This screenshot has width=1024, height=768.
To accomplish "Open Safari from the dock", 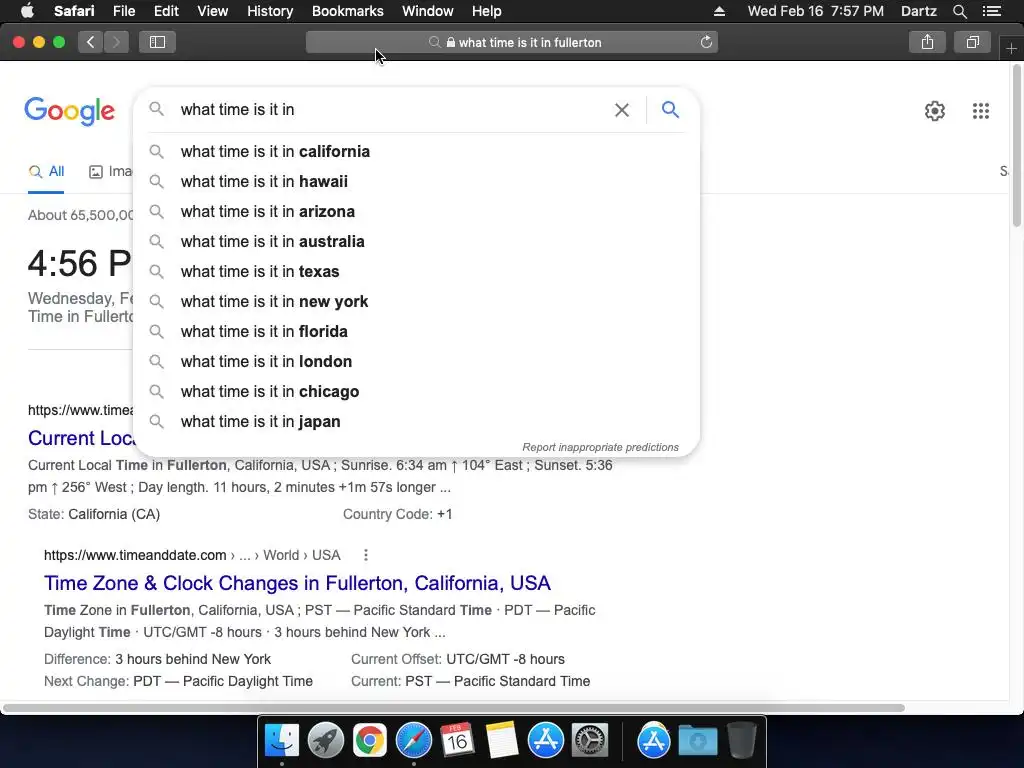I will pyautogui.click(x=413, y=741).
